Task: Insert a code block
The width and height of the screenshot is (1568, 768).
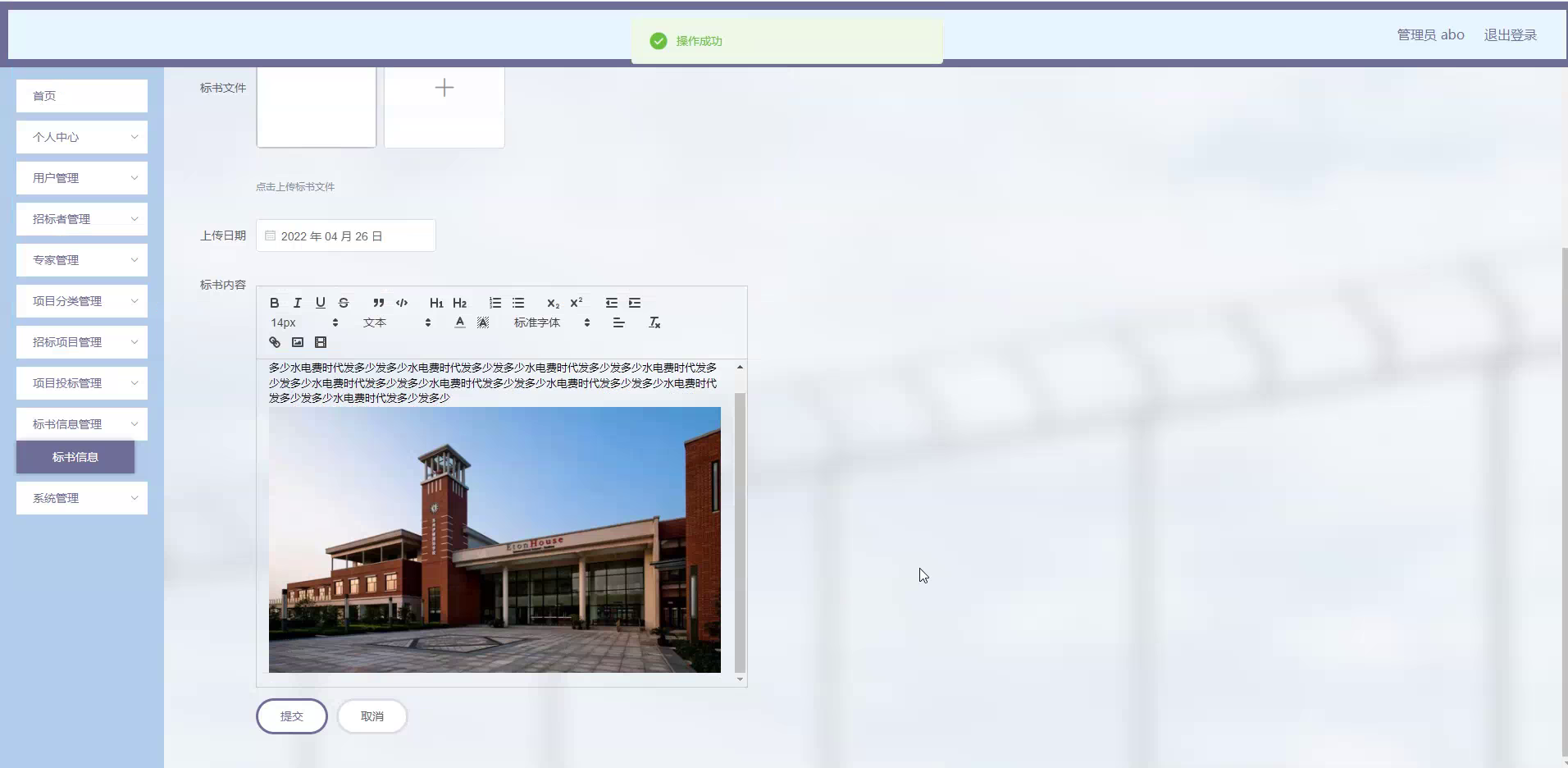Action: (402, 303)
